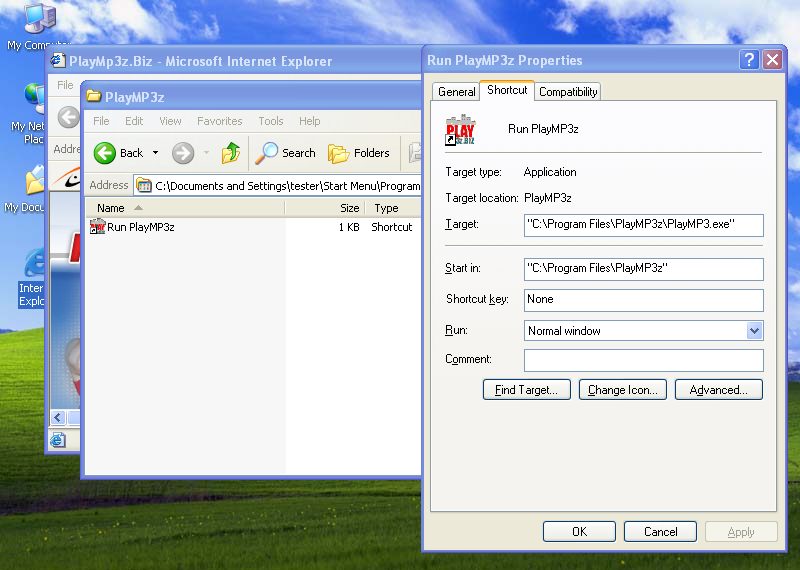Image resolution: width=800 pixels, height=570 pixels.
Task: Select the Run PlayMP3z shortcut icon in file list
Action: coord(97,227)
